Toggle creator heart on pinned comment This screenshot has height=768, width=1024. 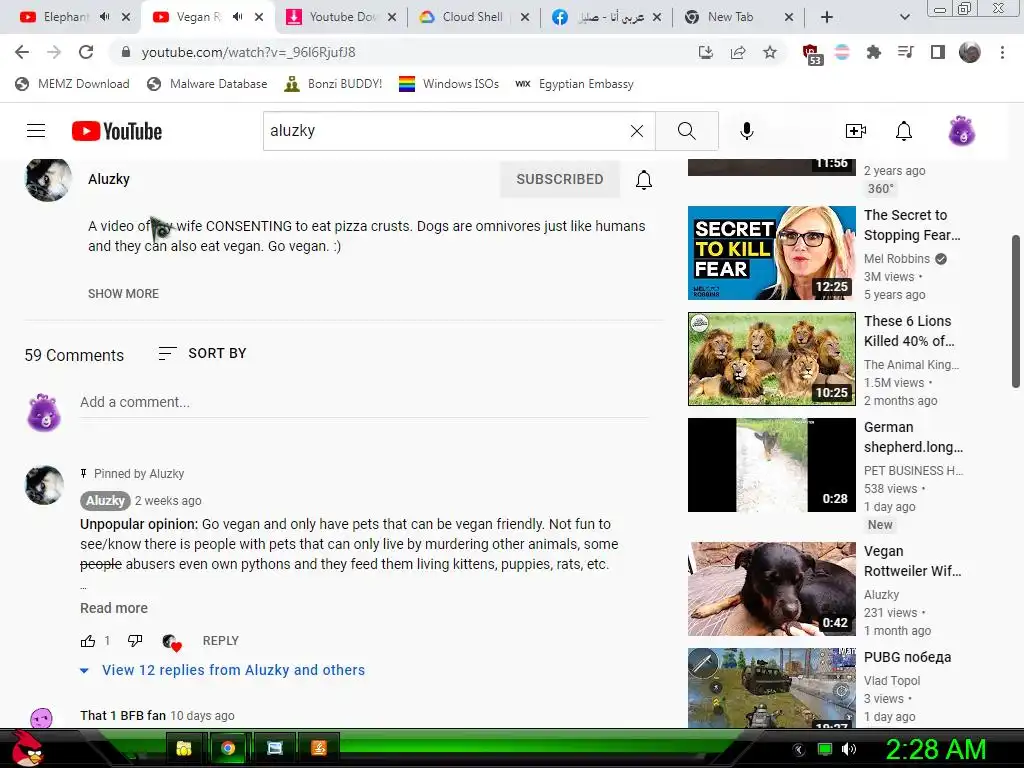(x=172, y=642)
